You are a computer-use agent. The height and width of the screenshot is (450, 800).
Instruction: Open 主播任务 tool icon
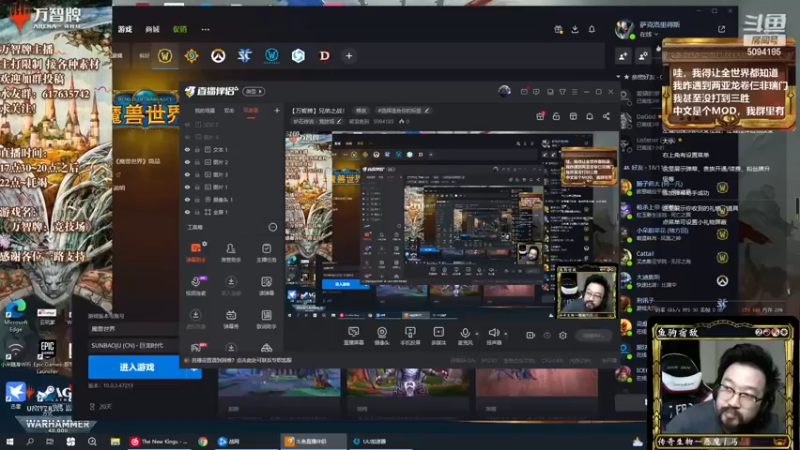[x=266, y=252]
